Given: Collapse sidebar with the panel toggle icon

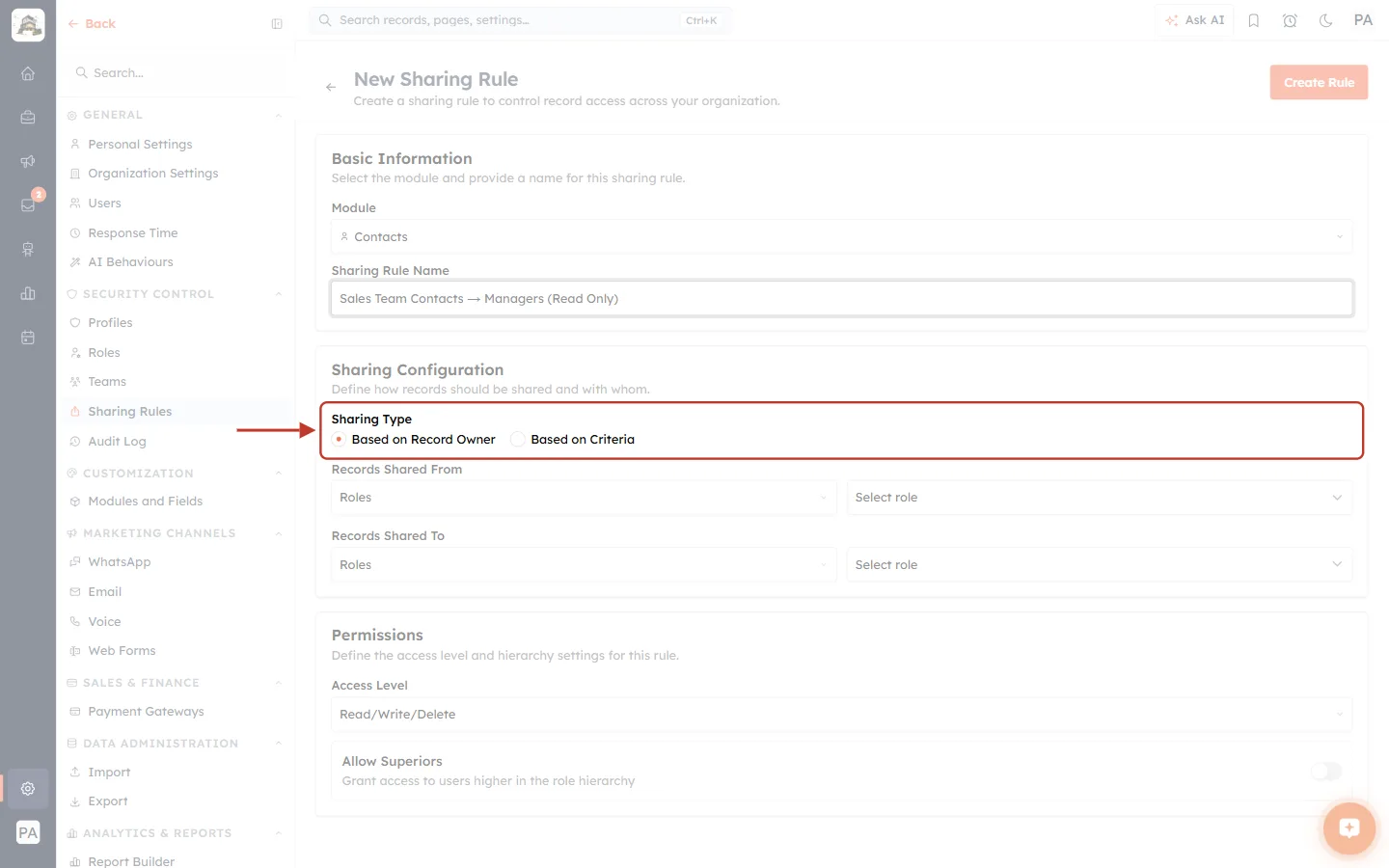Looking at the screenshot, I should [x=277, y=24].
